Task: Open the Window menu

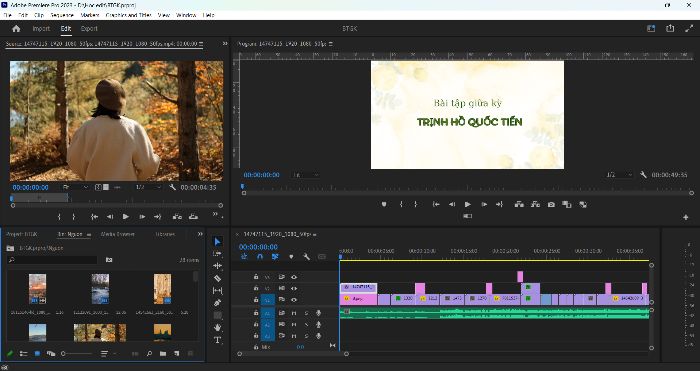Action: tap(186, 15)
